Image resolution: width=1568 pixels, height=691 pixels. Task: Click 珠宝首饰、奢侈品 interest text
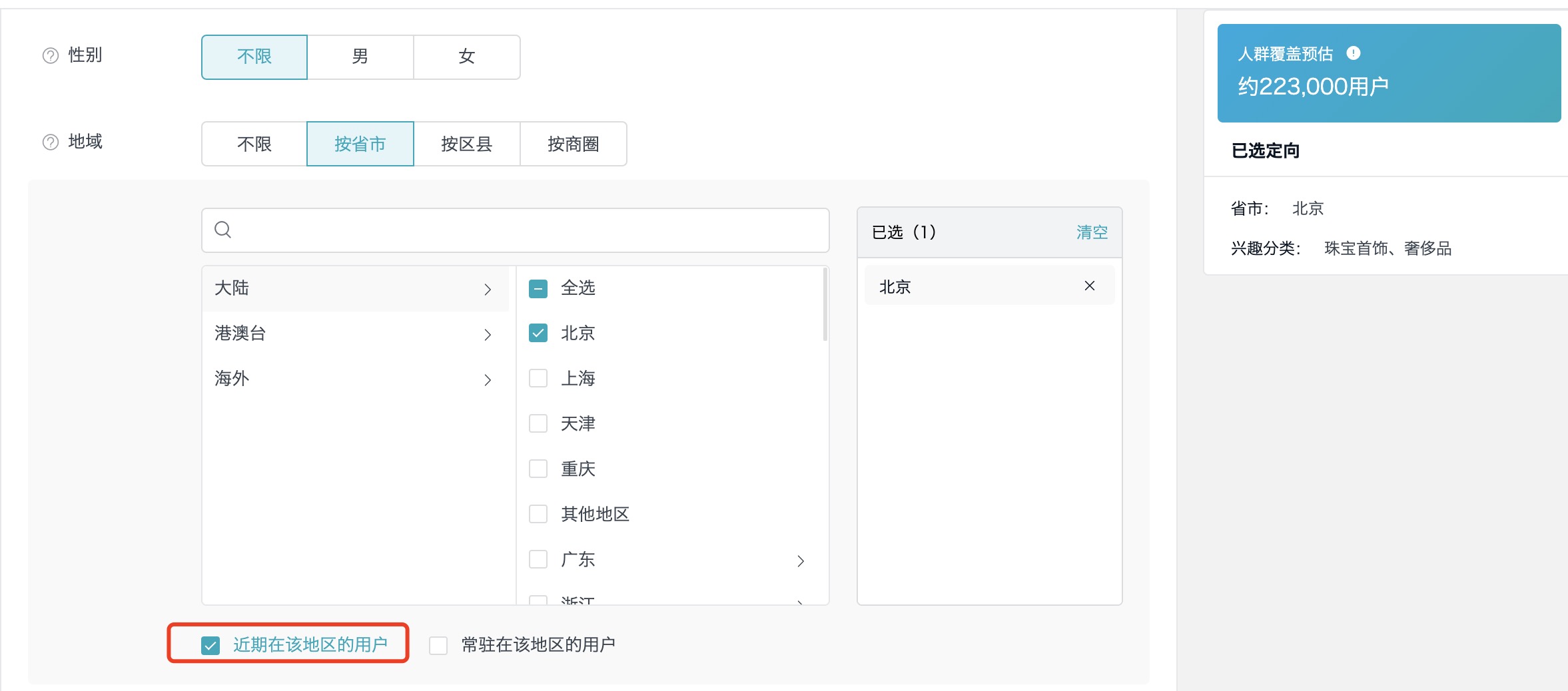coord(1388,249)
